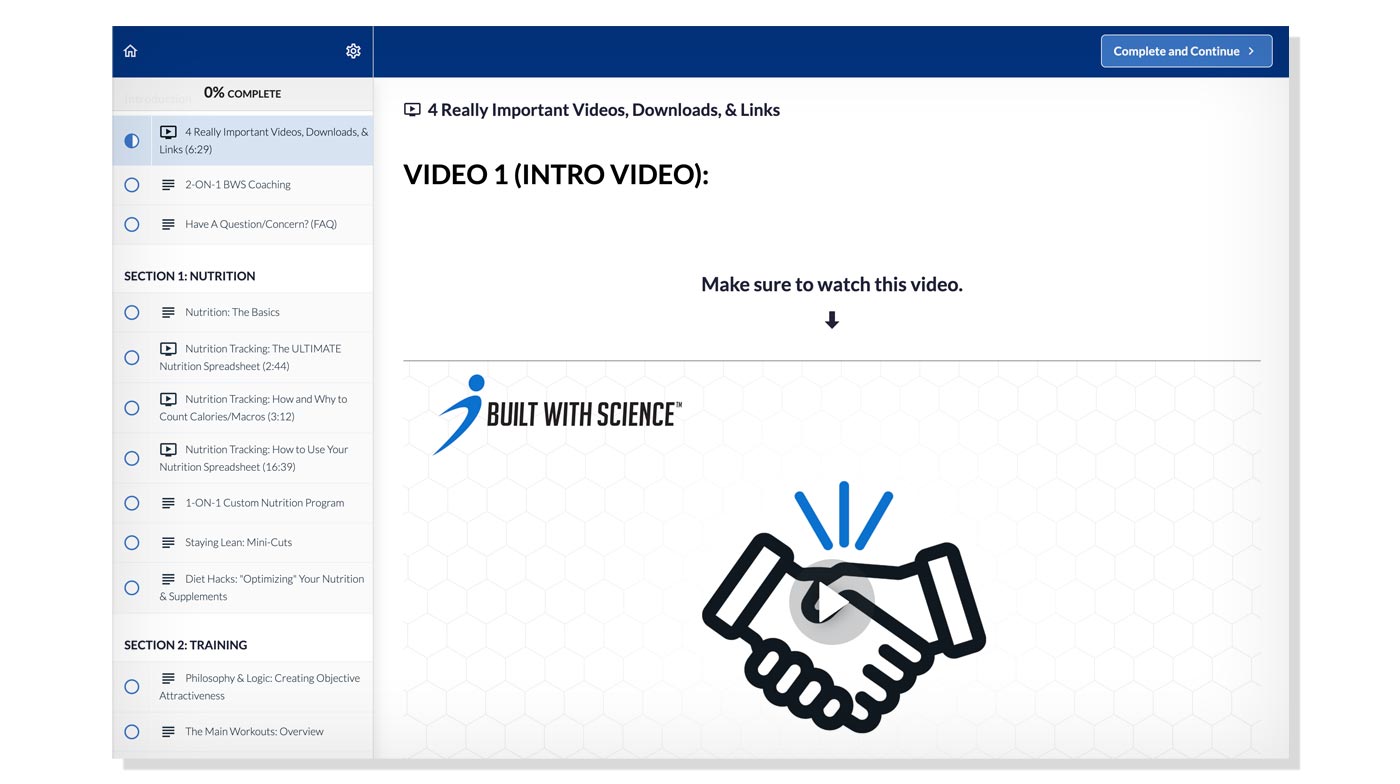Click video icon for How to Use Your Nutrition Spreadsheet

point(168,450)
